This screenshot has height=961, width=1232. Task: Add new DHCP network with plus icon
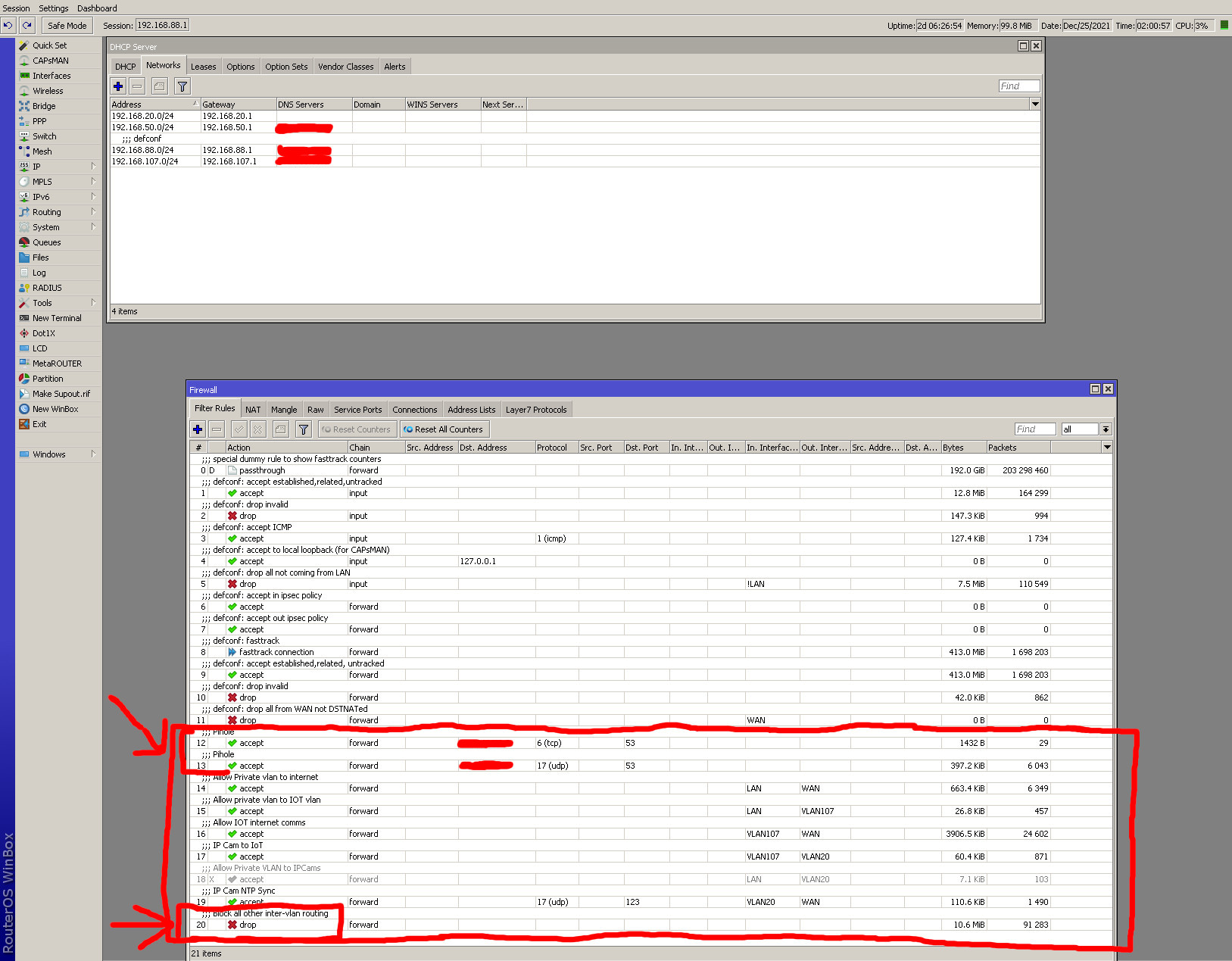pos(118,86)
